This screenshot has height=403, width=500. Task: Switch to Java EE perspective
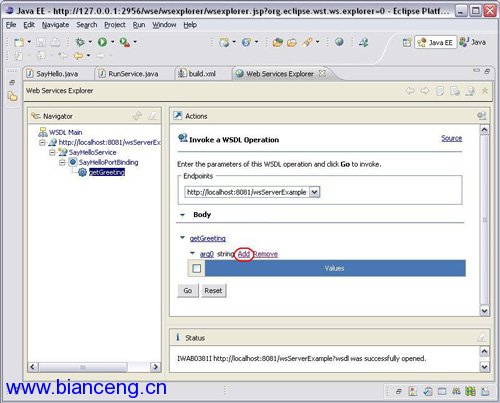[436, 42]
